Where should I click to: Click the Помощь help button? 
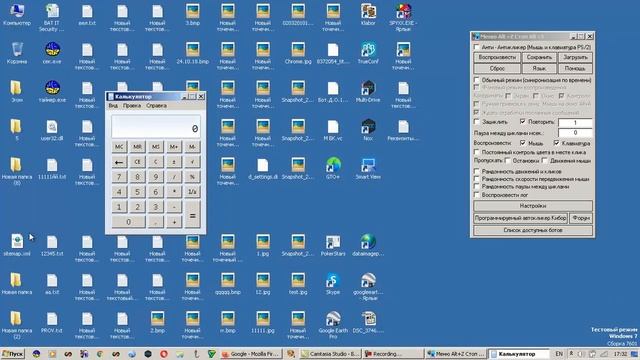pyautogui.click(x=575, y=69)
